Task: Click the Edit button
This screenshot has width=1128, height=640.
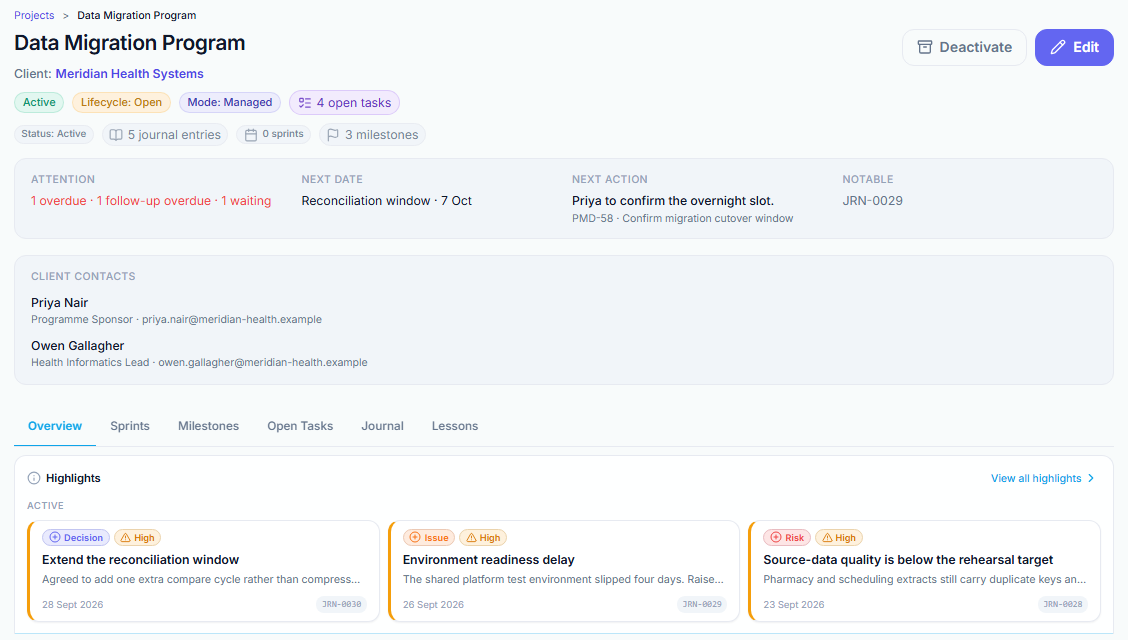Action: (x=1074, y=47)
